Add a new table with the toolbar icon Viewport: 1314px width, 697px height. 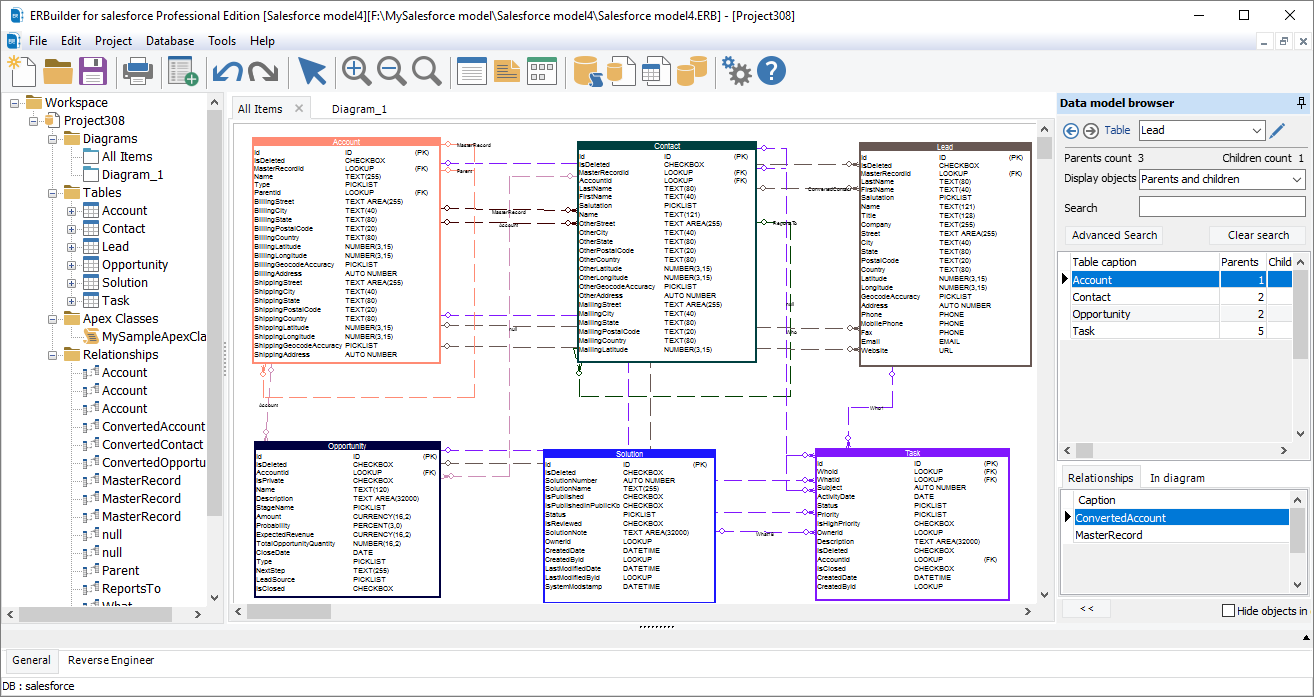click(x=182, y=71)
